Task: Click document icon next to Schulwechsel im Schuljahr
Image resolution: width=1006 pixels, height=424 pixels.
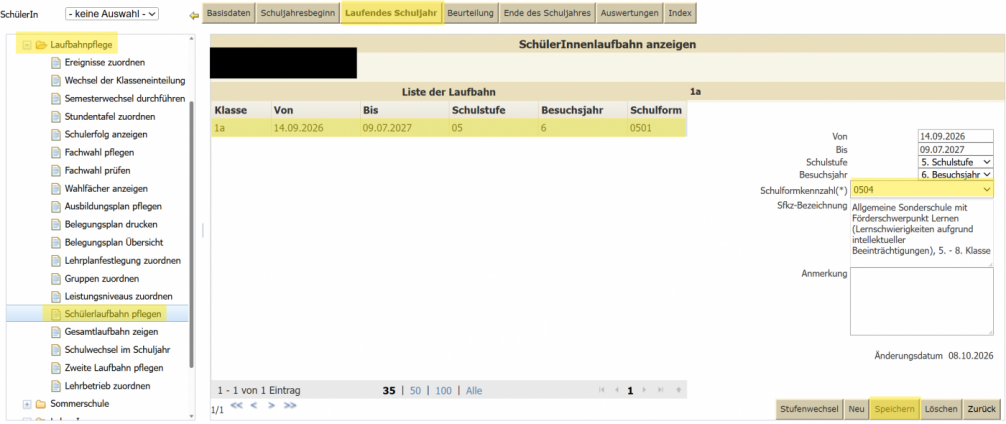Action: point(55,350)
